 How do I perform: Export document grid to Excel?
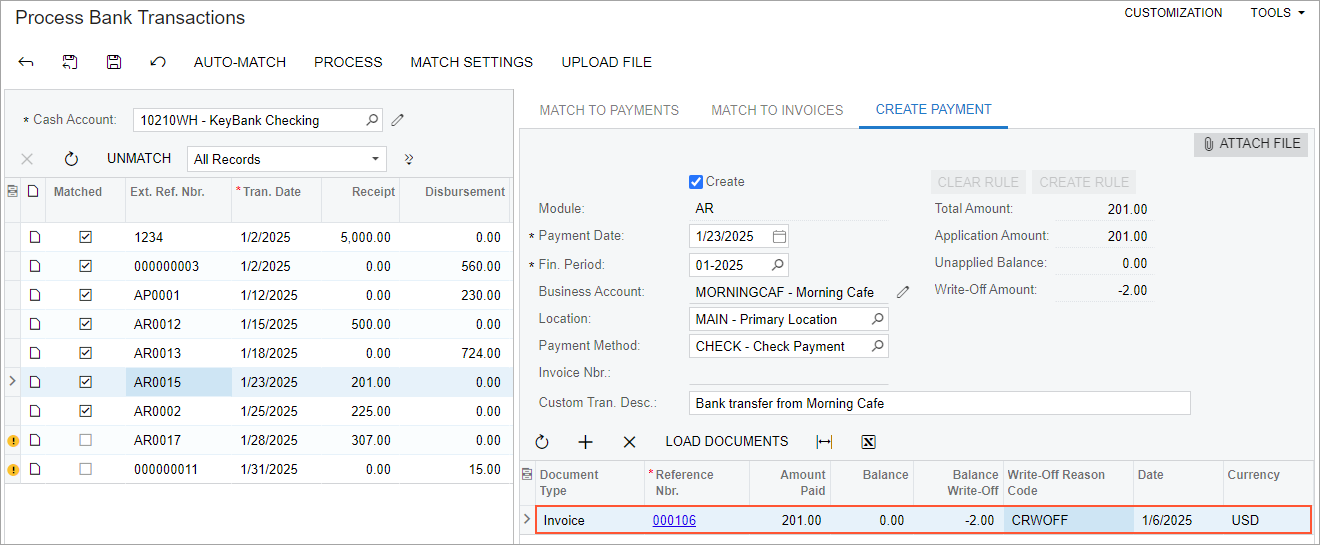tap(868, 442)
